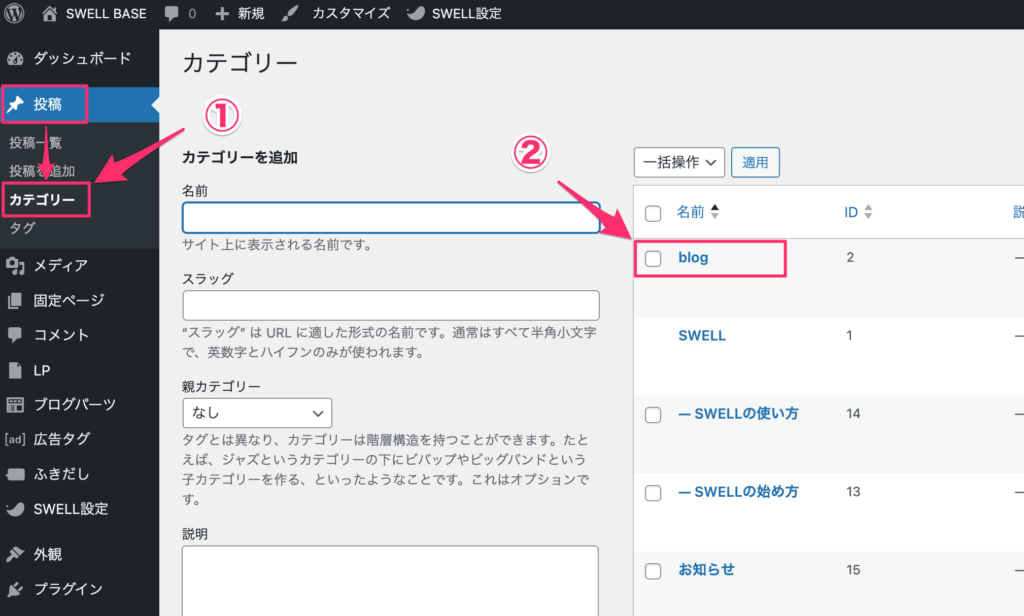This screenshot has height=616, width=1024.
Task: Click the ふきだし speech balloon icon
Action: (16, 473)
